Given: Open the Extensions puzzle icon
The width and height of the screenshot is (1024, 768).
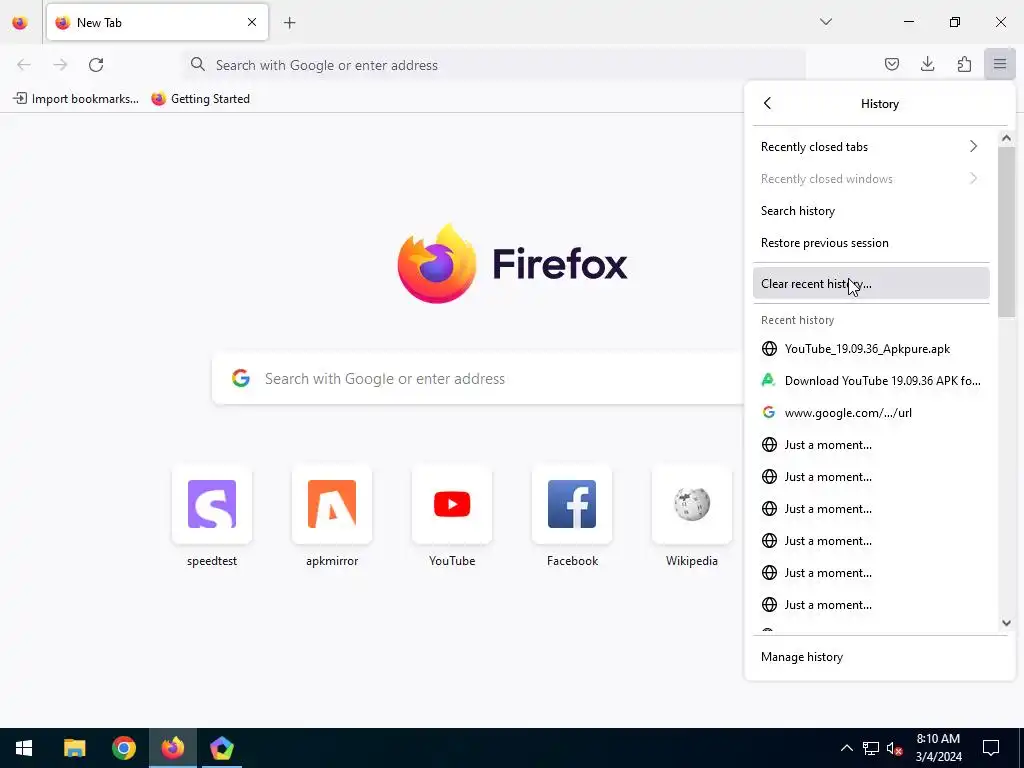Looking at the screenshot, I should (964, 64).
